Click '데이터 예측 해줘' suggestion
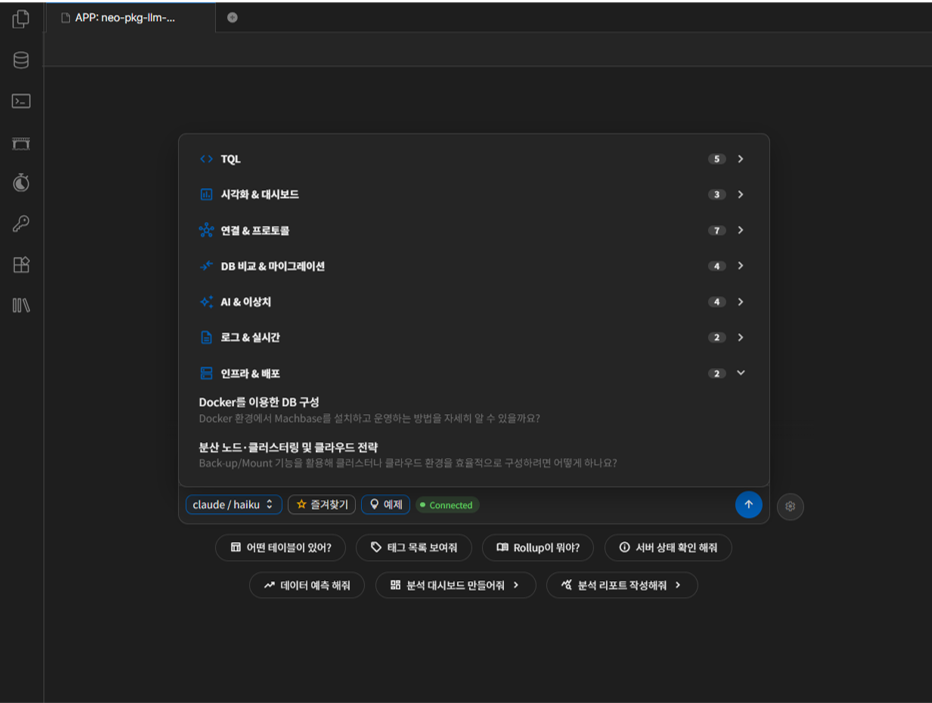Viewport: 932px width, 703px height. pos(307,585)
